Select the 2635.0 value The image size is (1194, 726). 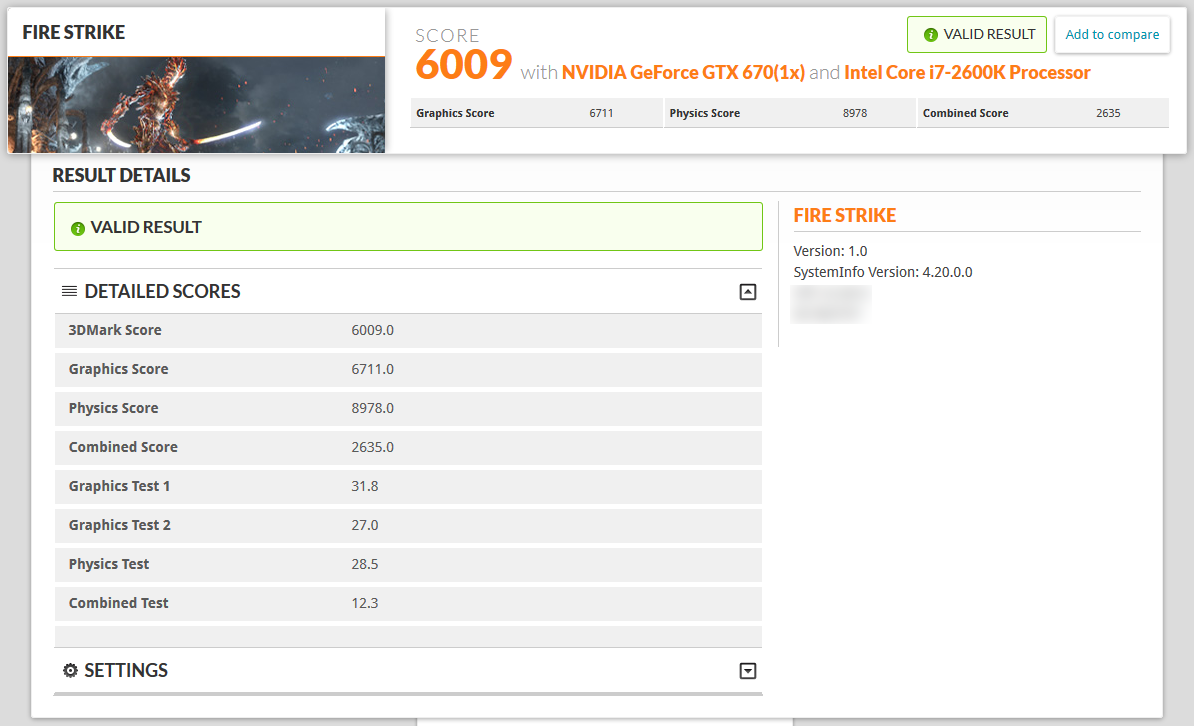coord(372,446)
